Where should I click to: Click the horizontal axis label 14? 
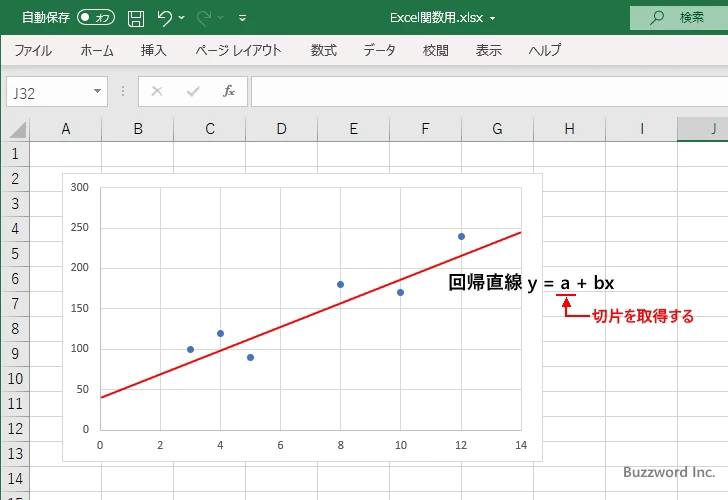click(521, 445)
